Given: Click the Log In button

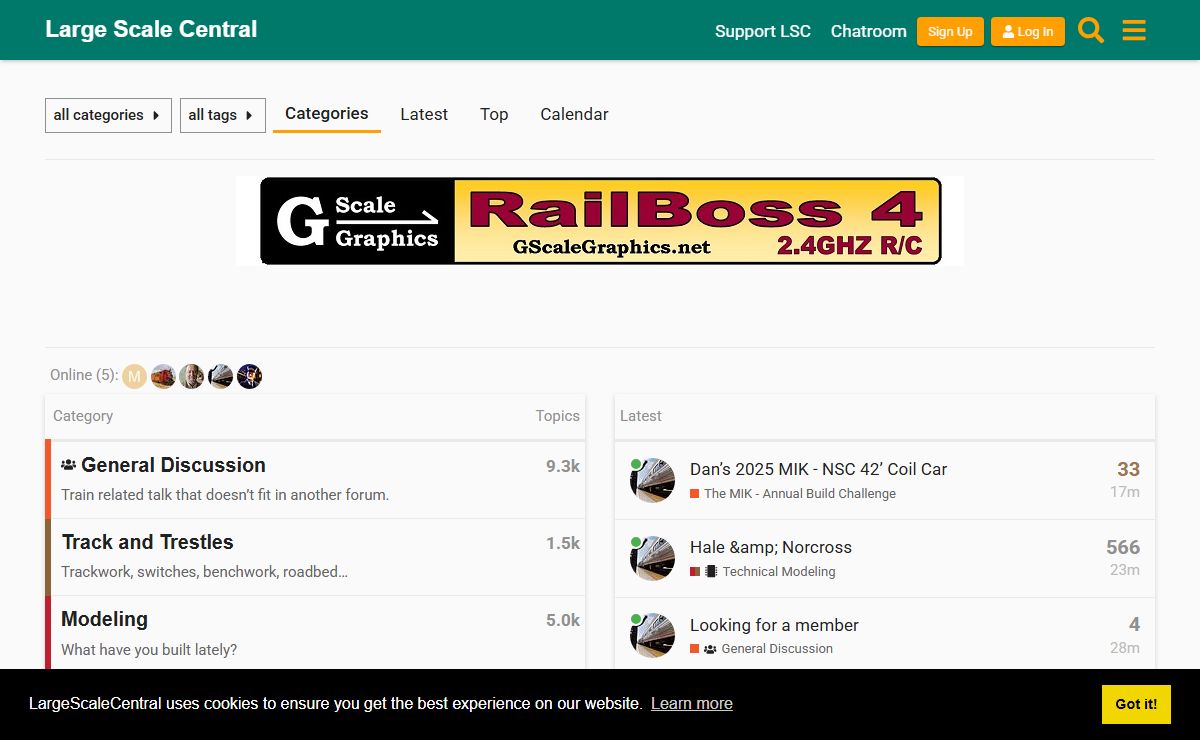Looking at the screenshot, I should [x=1028, y=31].
